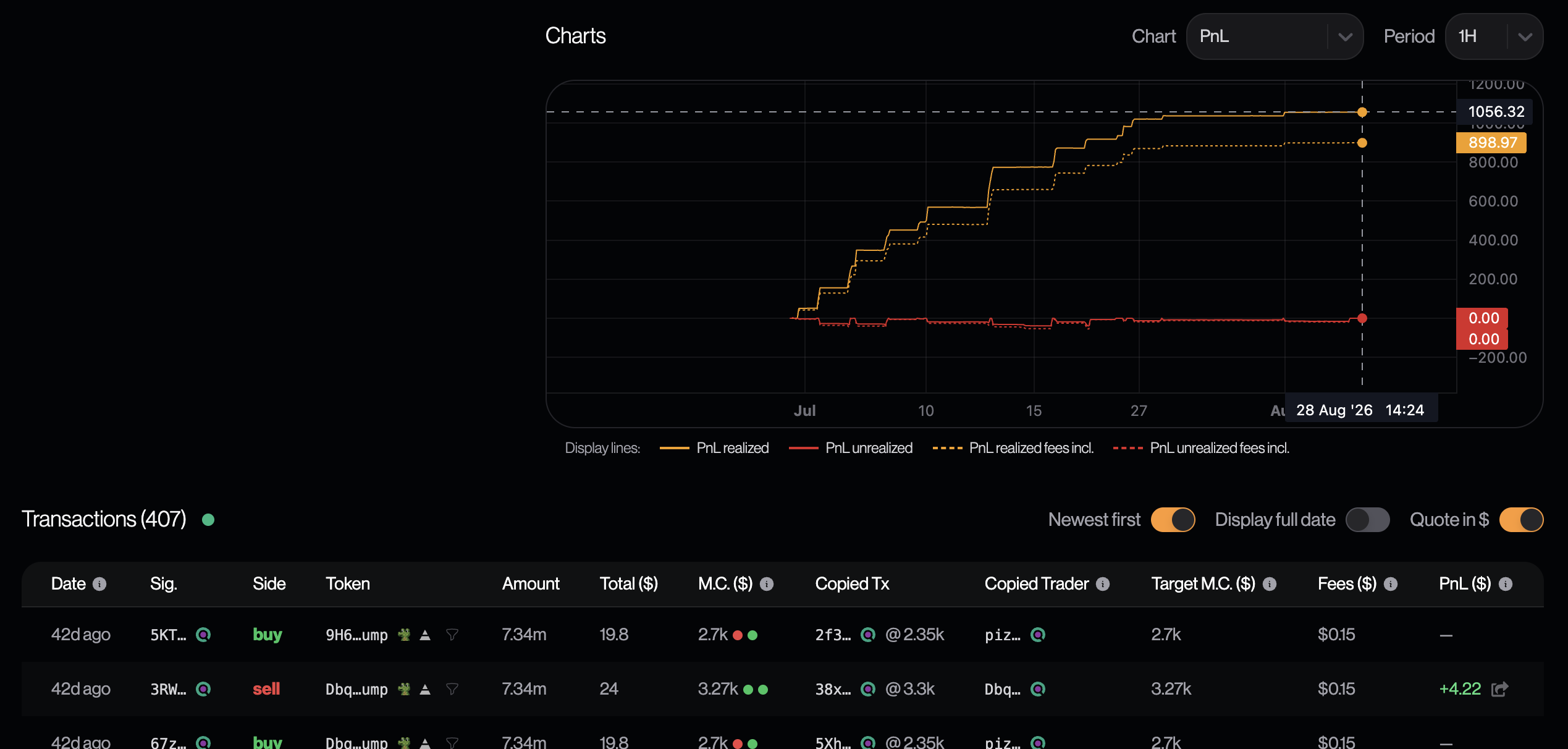Viewport: 1568px width, 749px height.
Task: Click the green live status dot beside Transactions (407)
Action: (208, 520)
